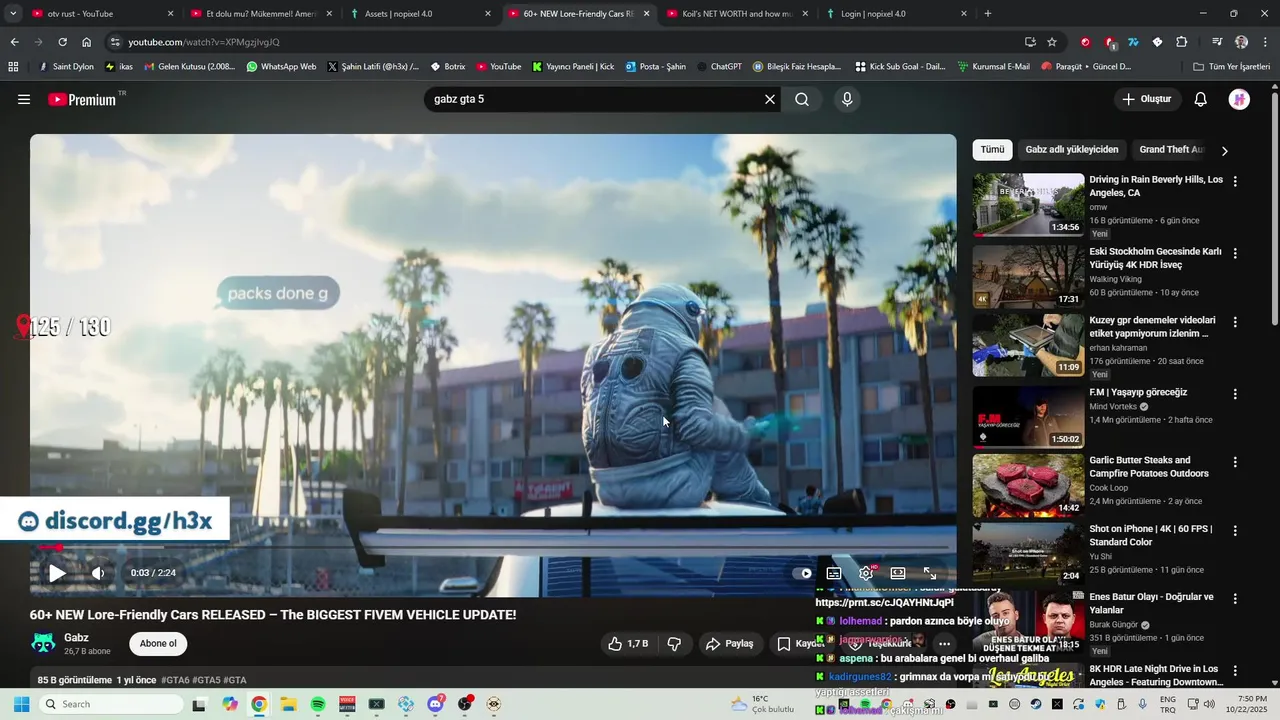1280x720 pixels.
Task: Dislike the video with thumbs-down icon
Action: 674,644
